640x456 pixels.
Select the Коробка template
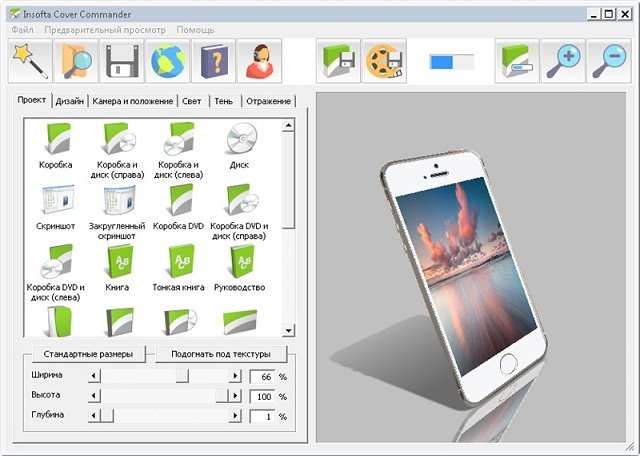pos(56,146)
